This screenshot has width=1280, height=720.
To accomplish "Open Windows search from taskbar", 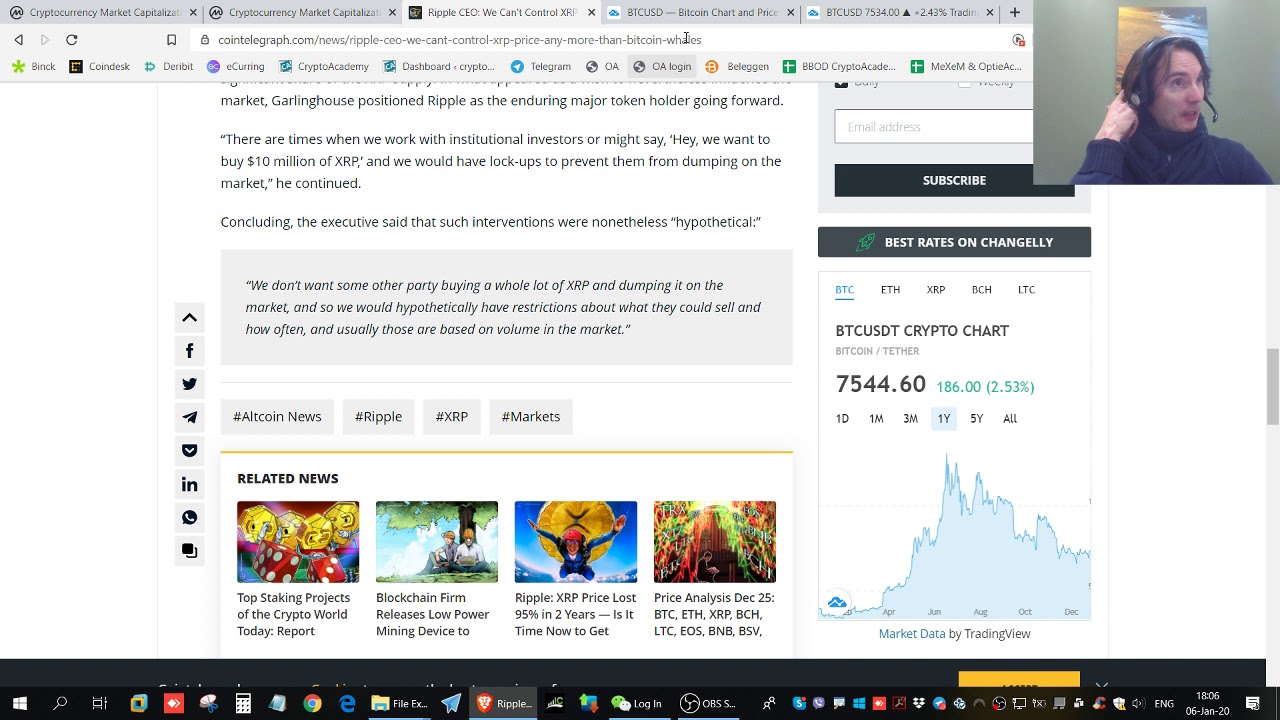I will [60, 704].
